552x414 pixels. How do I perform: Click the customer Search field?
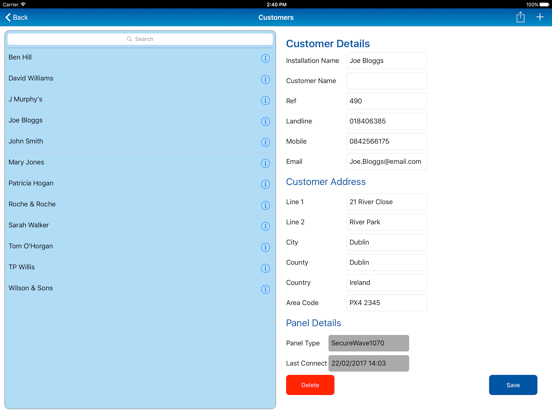coord(140,39)
